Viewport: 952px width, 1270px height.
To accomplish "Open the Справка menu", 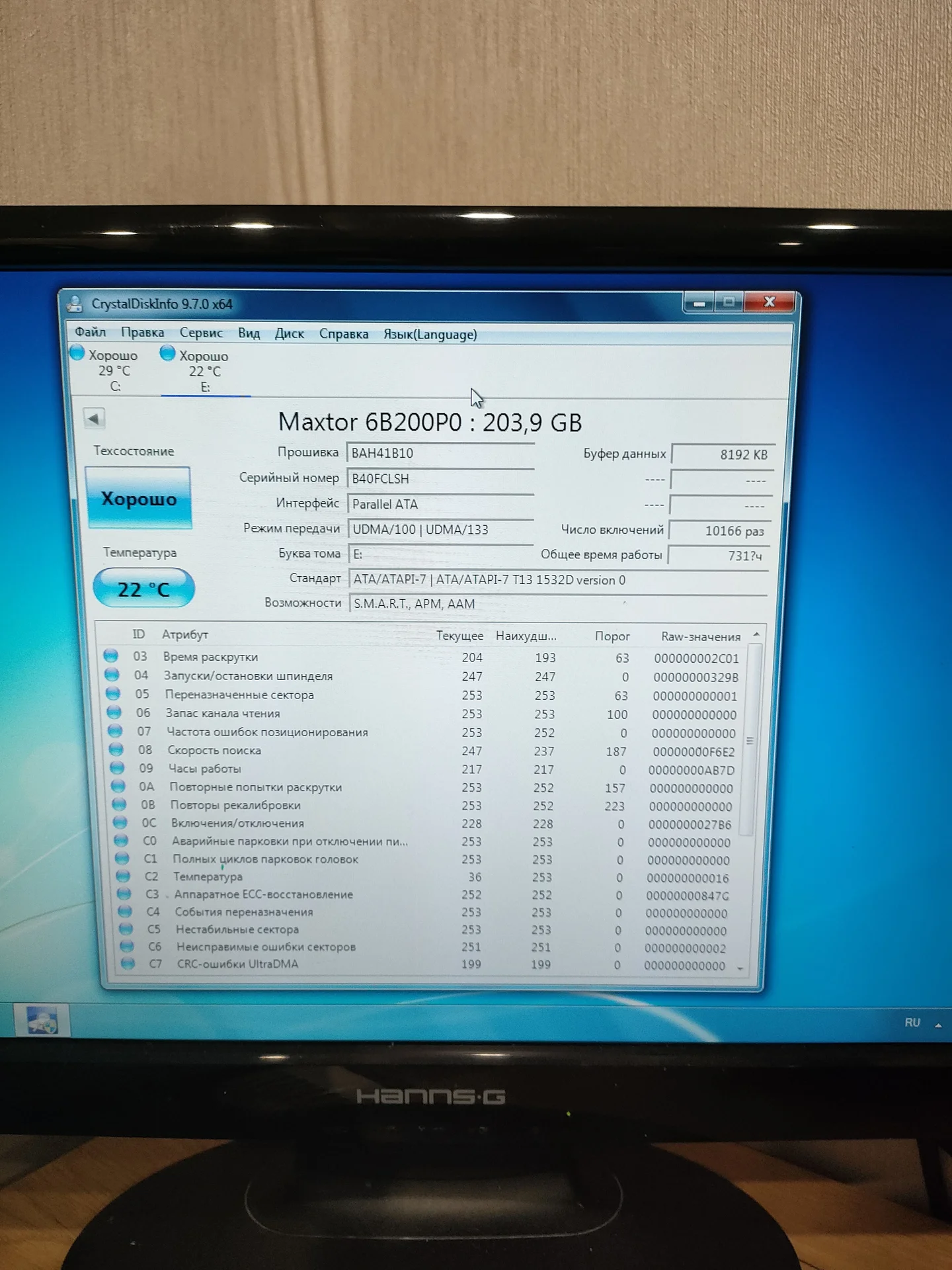I will pyautogui.click(x=344, y=334).
